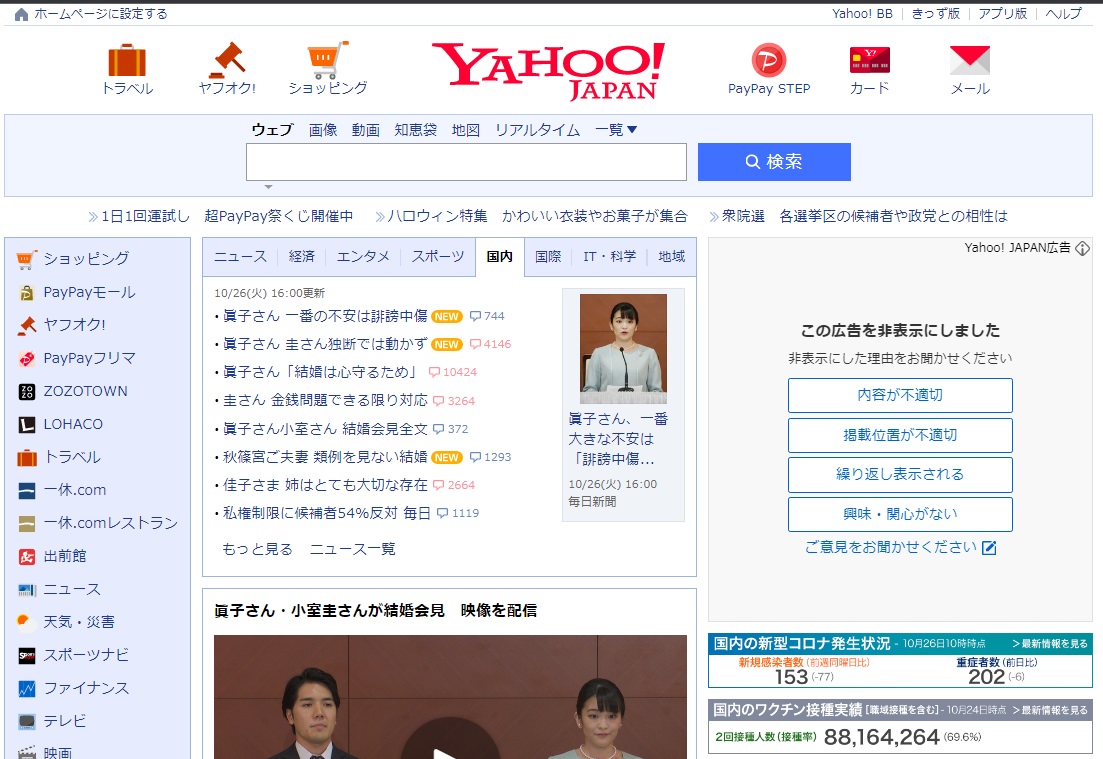Image resolution: width=1103 pixels, height=759 pixels.
Task: Click the LOHACO sidebar icon
Action: coord(26,425)
